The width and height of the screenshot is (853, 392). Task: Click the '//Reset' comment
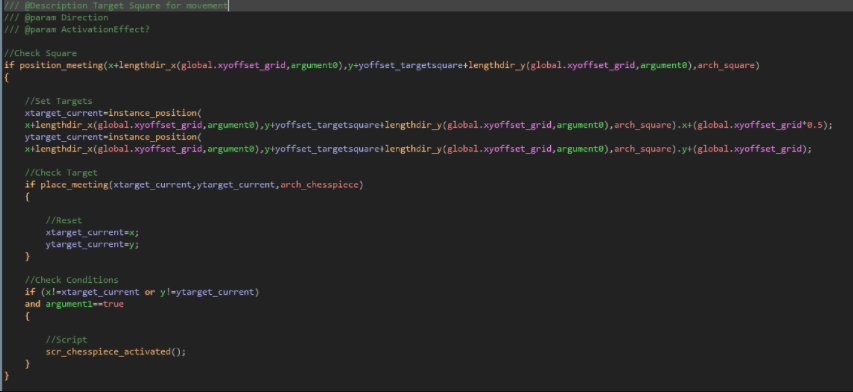tap(64, 220)
